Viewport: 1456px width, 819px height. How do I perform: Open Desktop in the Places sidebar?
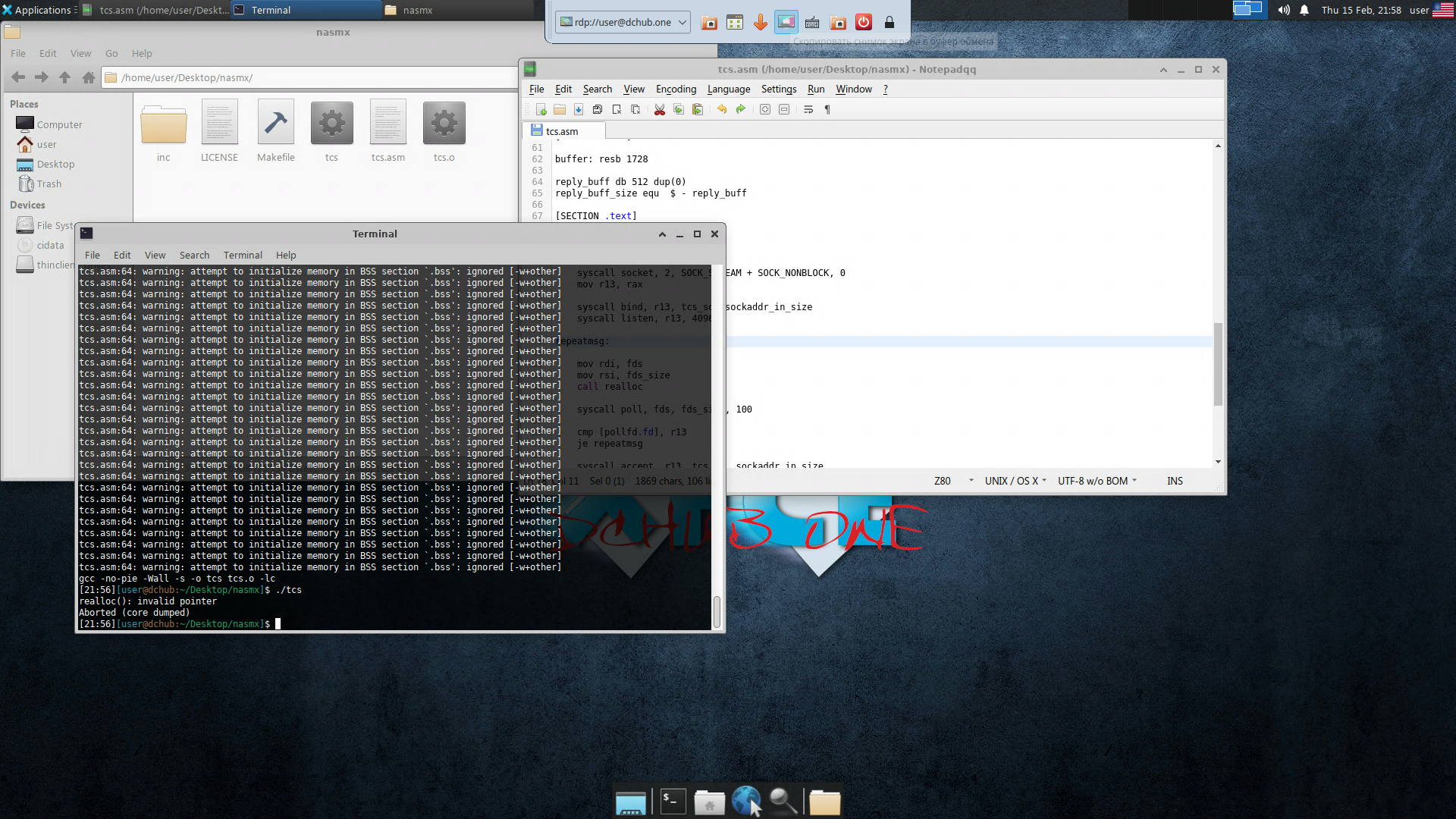(55, 165)
